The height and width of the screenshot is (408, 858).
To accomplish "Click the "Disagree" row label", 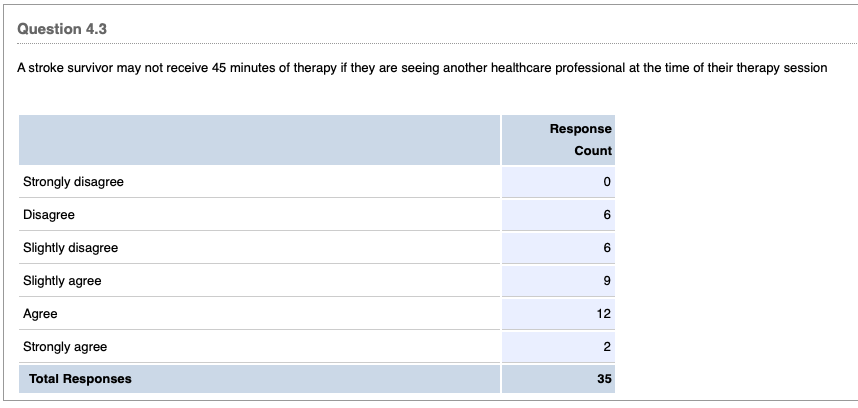I will pyautogui.click(x=49, y=215).
